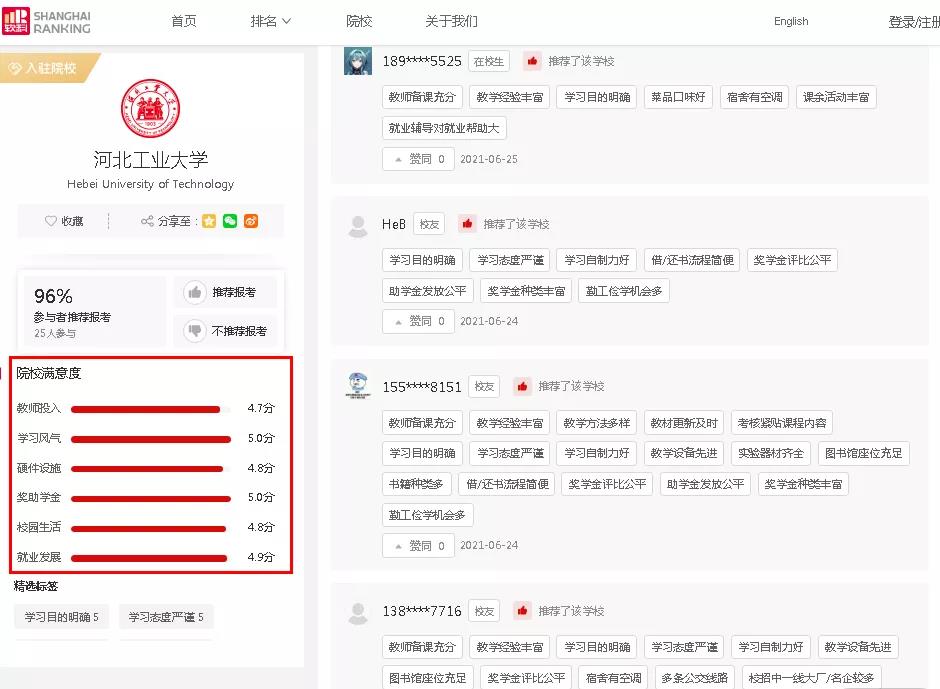Go to the 院校 menu item
The image size is (940, 689).
359,21
